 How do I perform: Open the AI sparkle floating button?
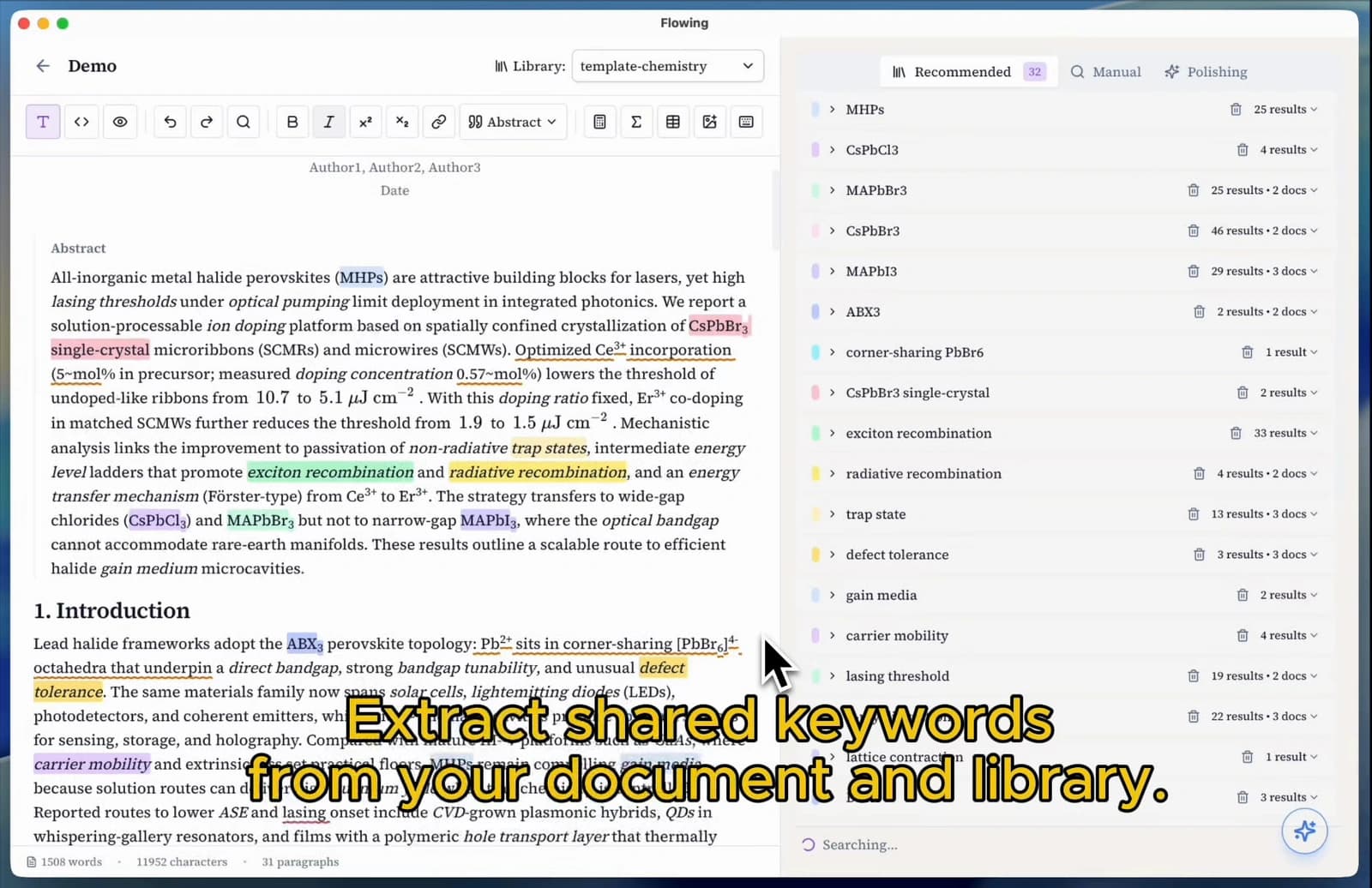(x=1304, y=831)
